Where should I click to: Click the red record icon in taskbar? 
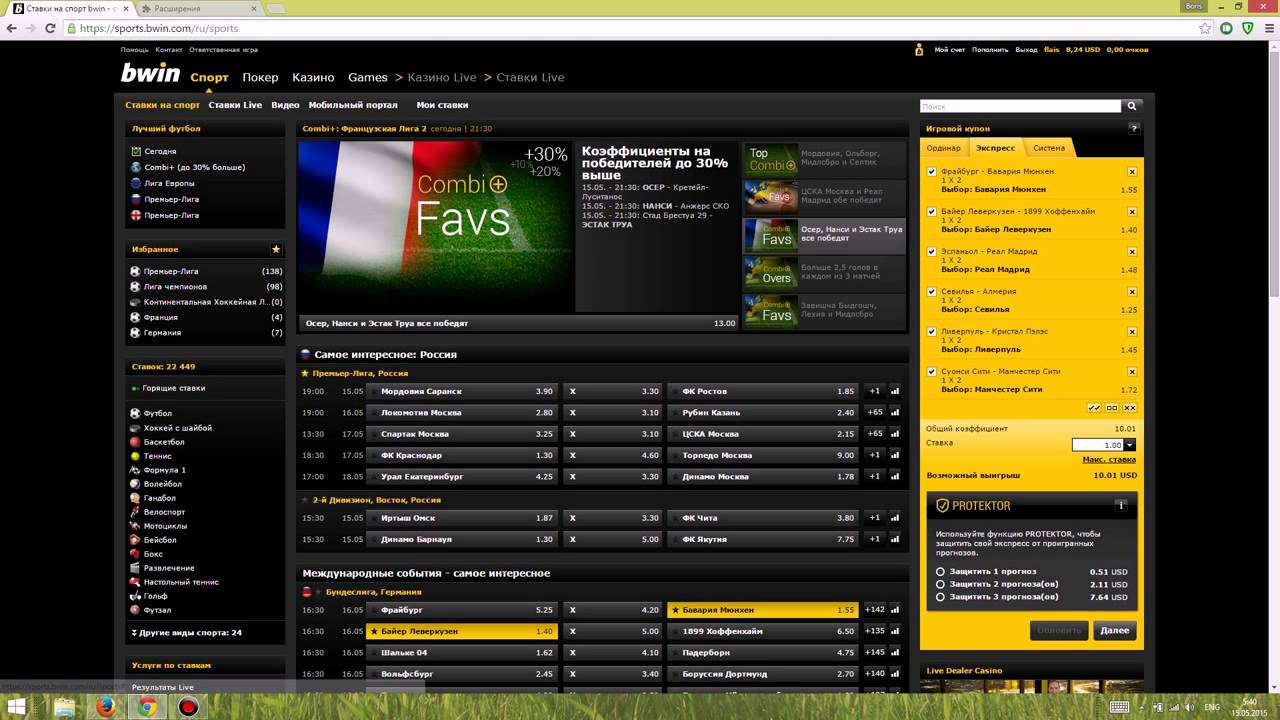[x=188, y=708]
